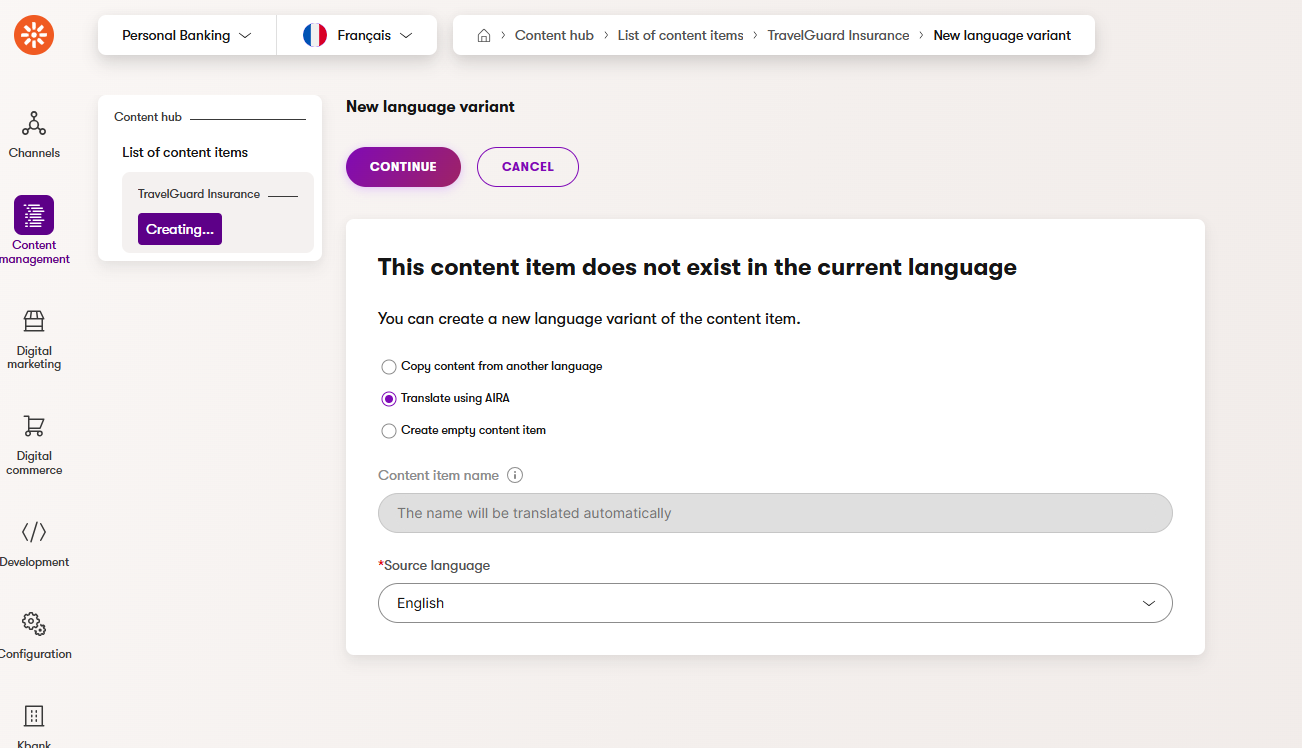Click the Content item name label
The width and height of the screenshot is (1302, 748).
(x=438, y=475)
